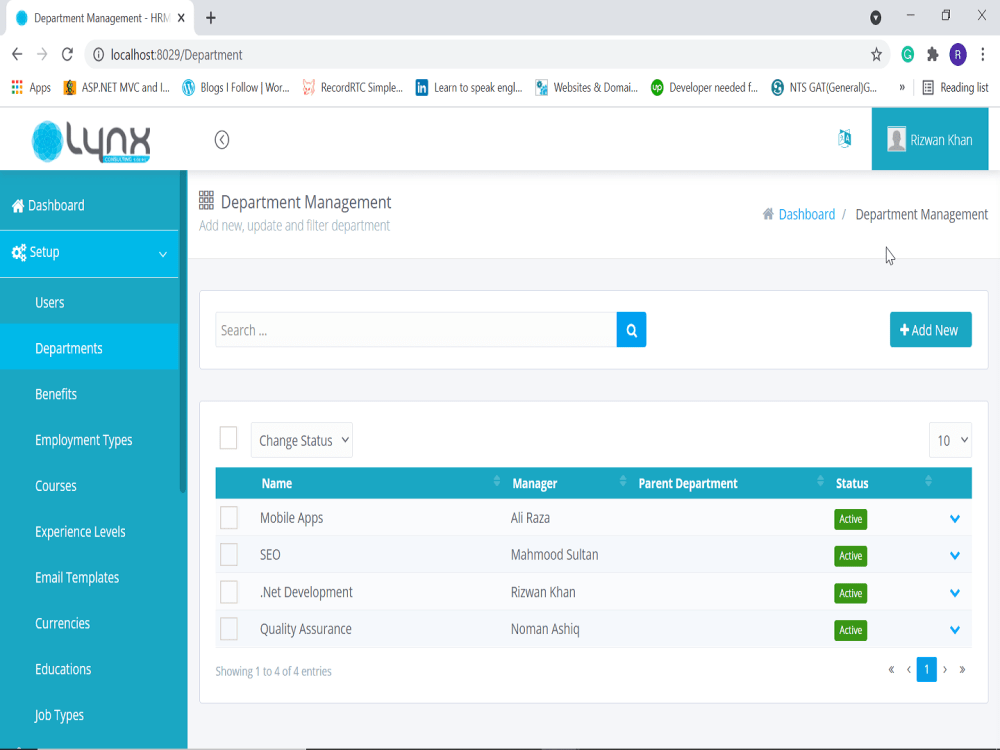The image size is (1000, 750).
Task: Open Benefits in the sidebar
Action: [x=89, y=394]
